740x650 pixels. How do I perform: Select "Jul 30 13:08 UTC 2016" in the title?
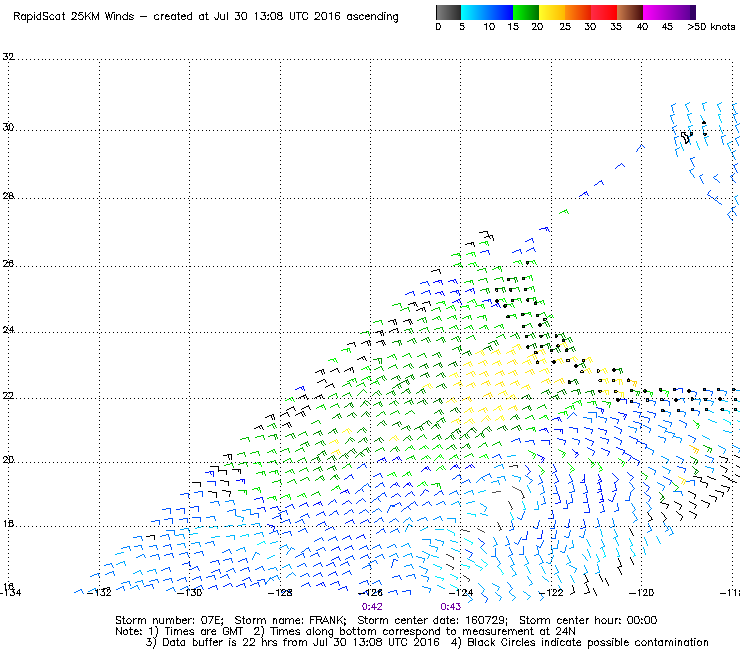pyautogui.click(x=277, y=17)
